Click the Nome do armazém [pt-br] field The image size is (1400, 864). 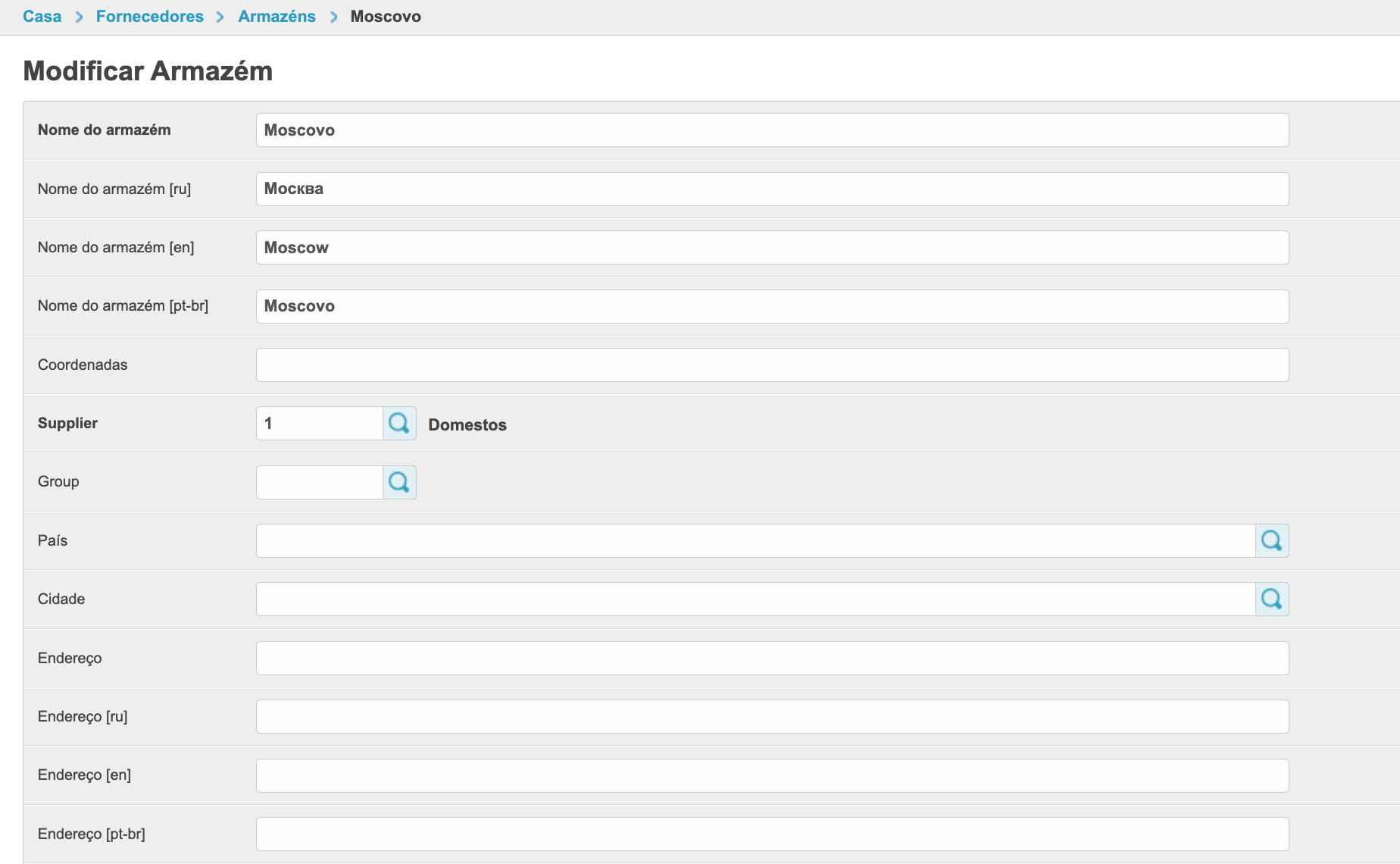pos(771,306)
